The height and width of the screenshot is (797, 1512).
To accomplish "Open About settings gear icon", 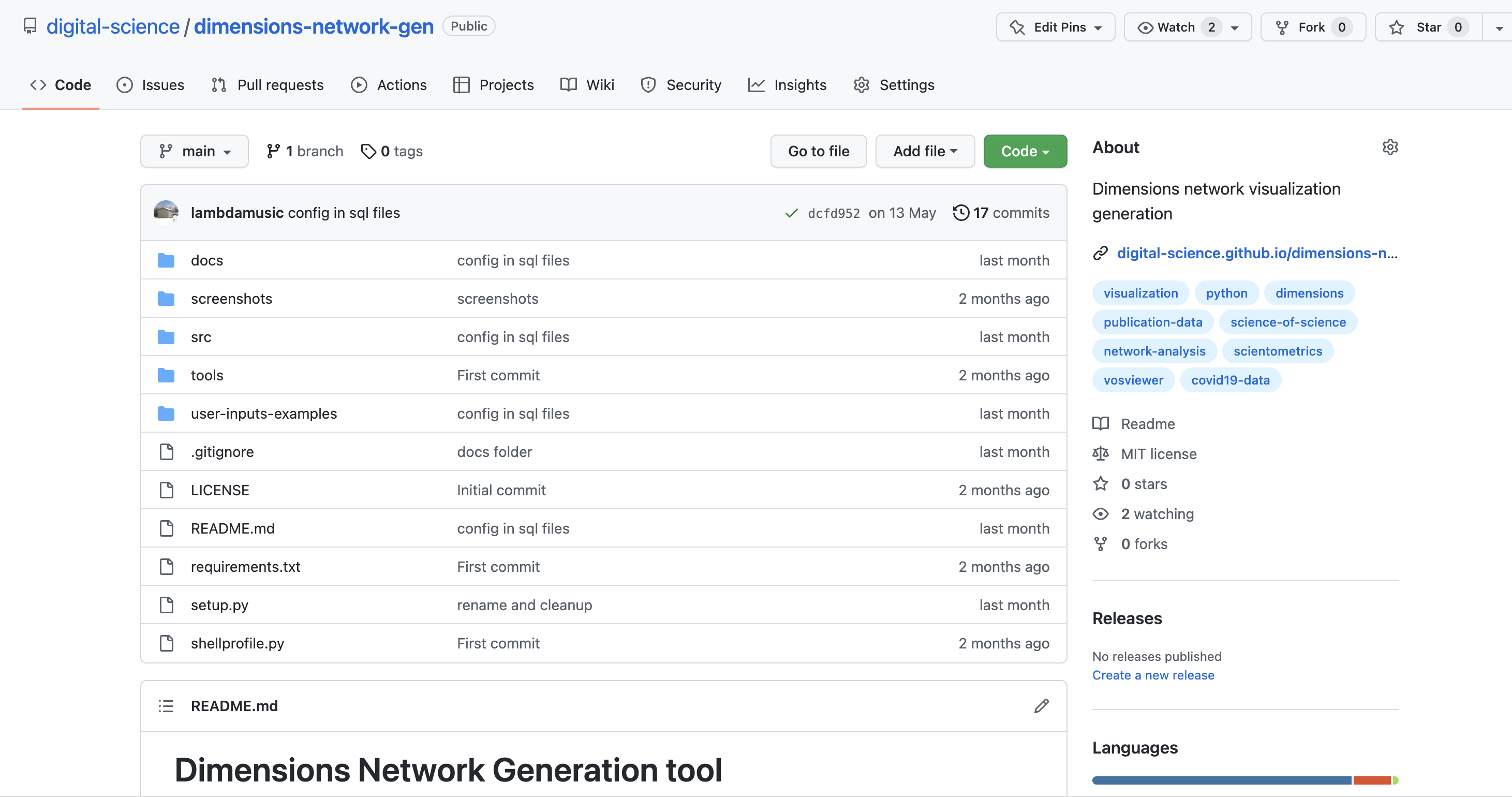I will 1390,147.
